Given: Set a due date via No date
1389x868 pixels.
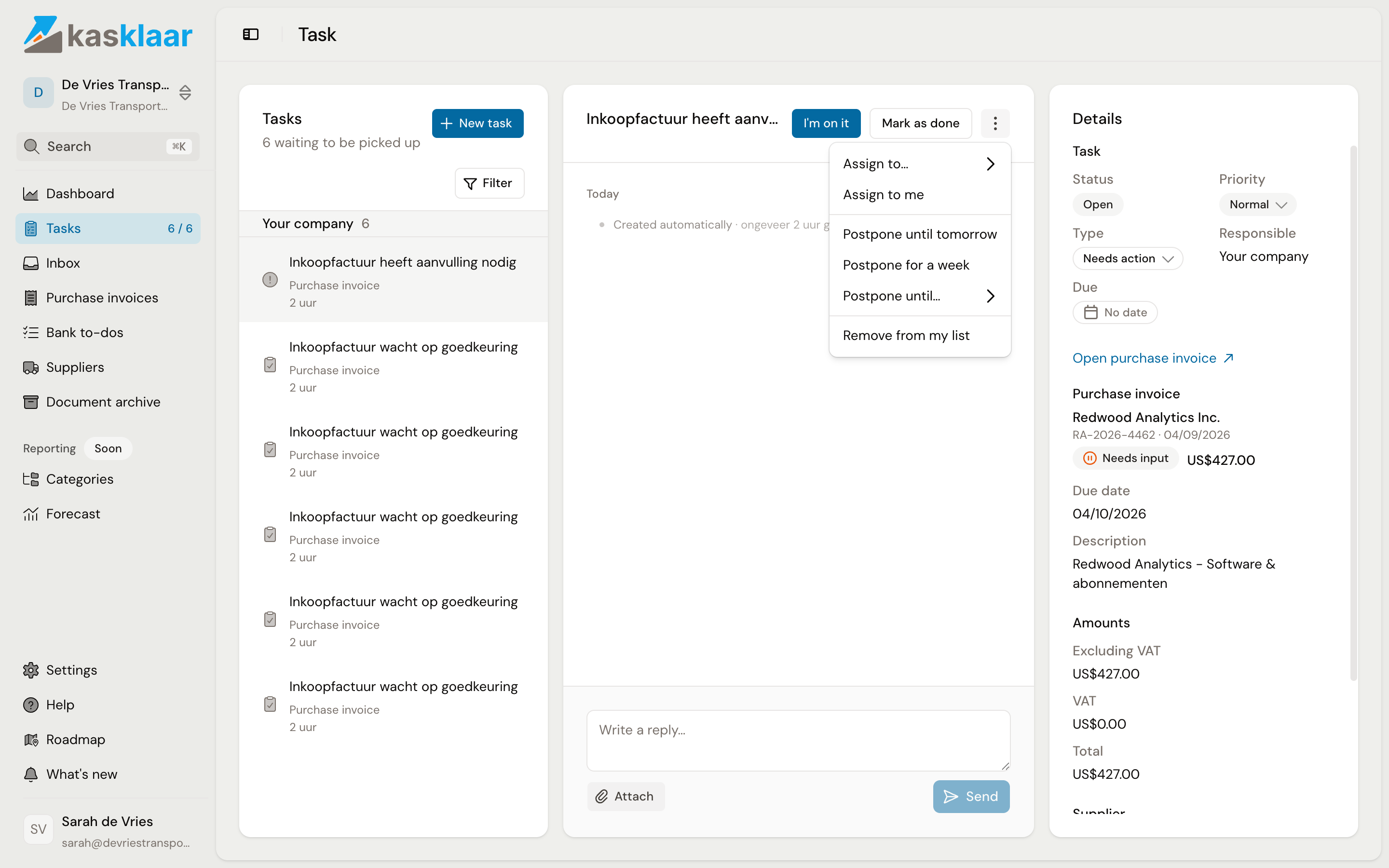Looking at the screenshot, I should (1115, 312).
